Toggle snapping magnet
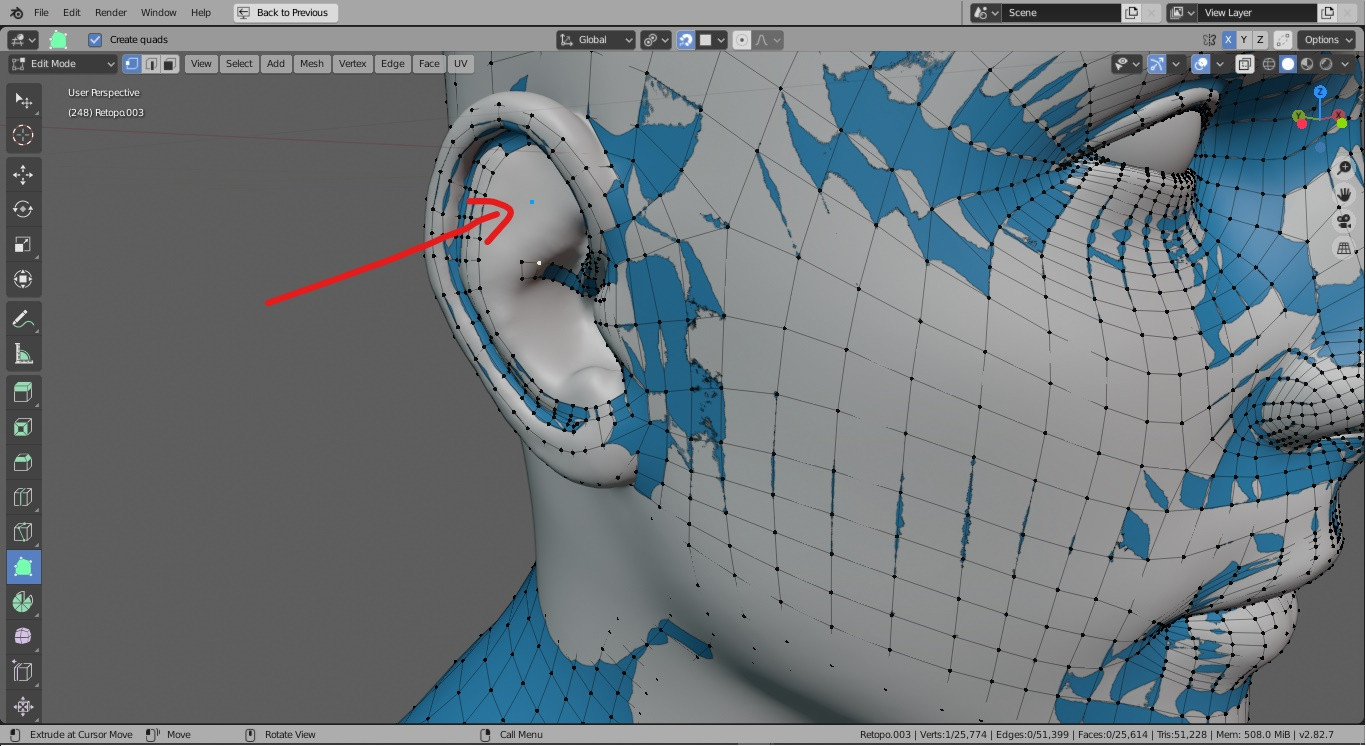 686,40
